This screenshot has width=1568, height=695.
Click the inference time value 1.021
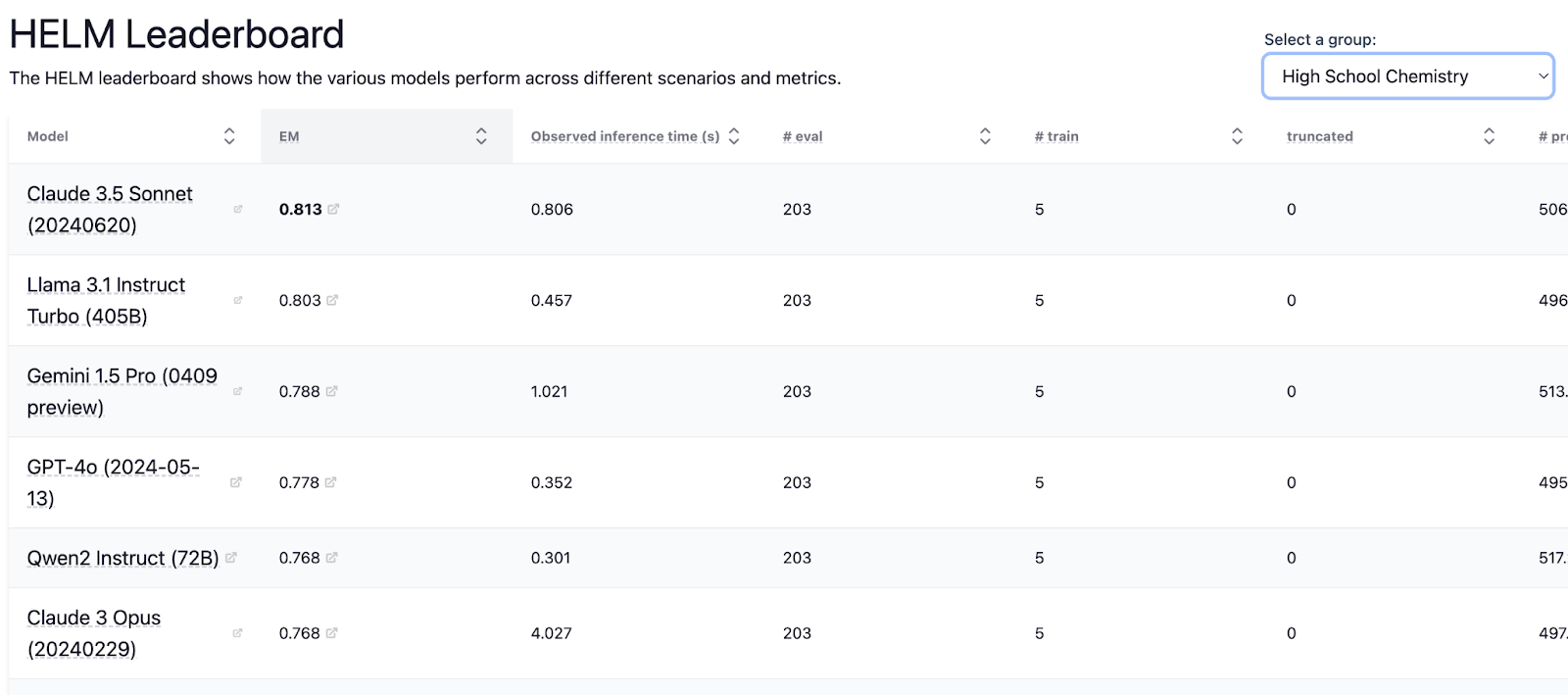pyautogui.click(x=549, y=392)
